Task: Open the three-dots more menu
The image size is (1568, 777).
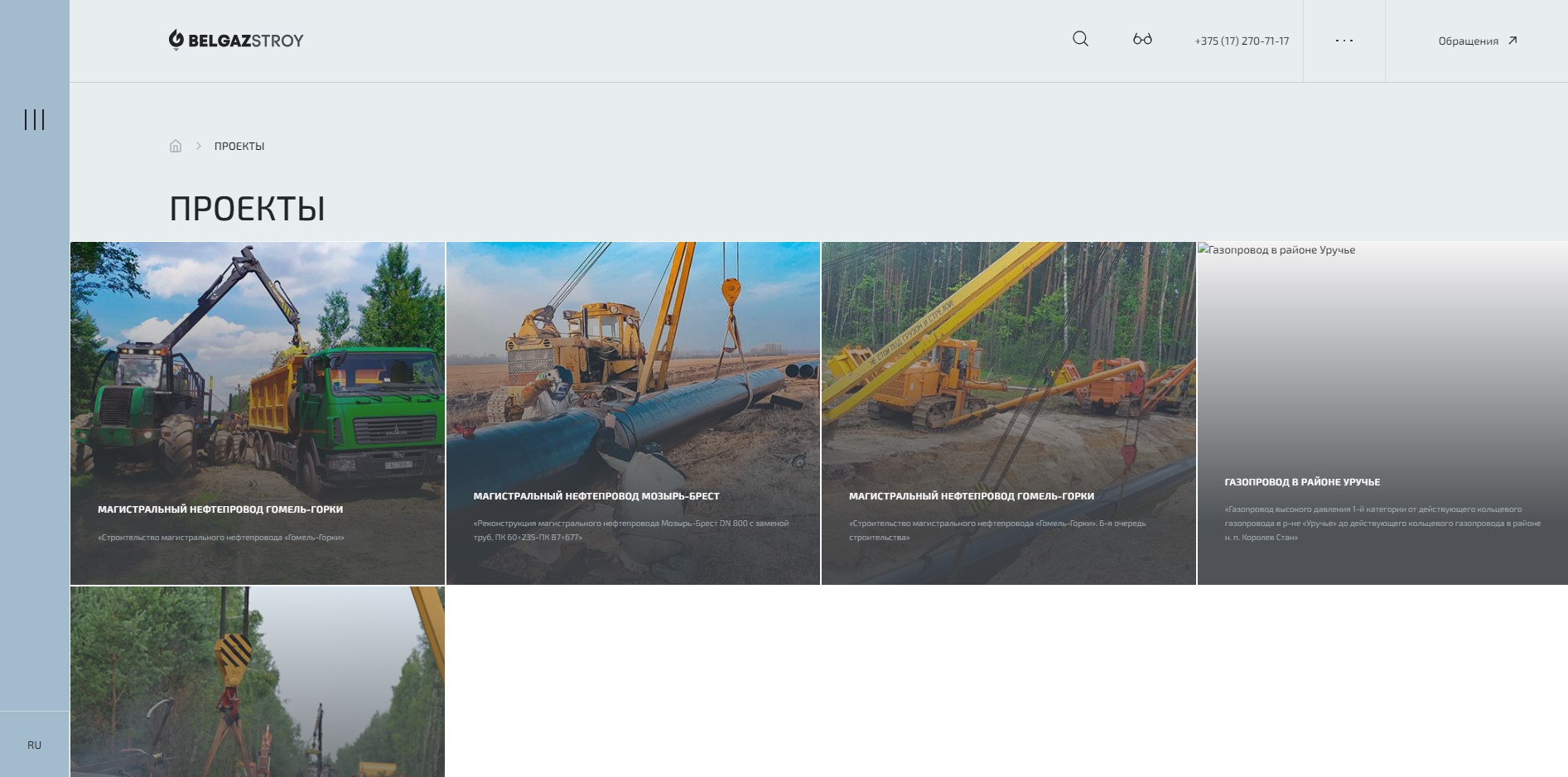Action: point(1344,41)
